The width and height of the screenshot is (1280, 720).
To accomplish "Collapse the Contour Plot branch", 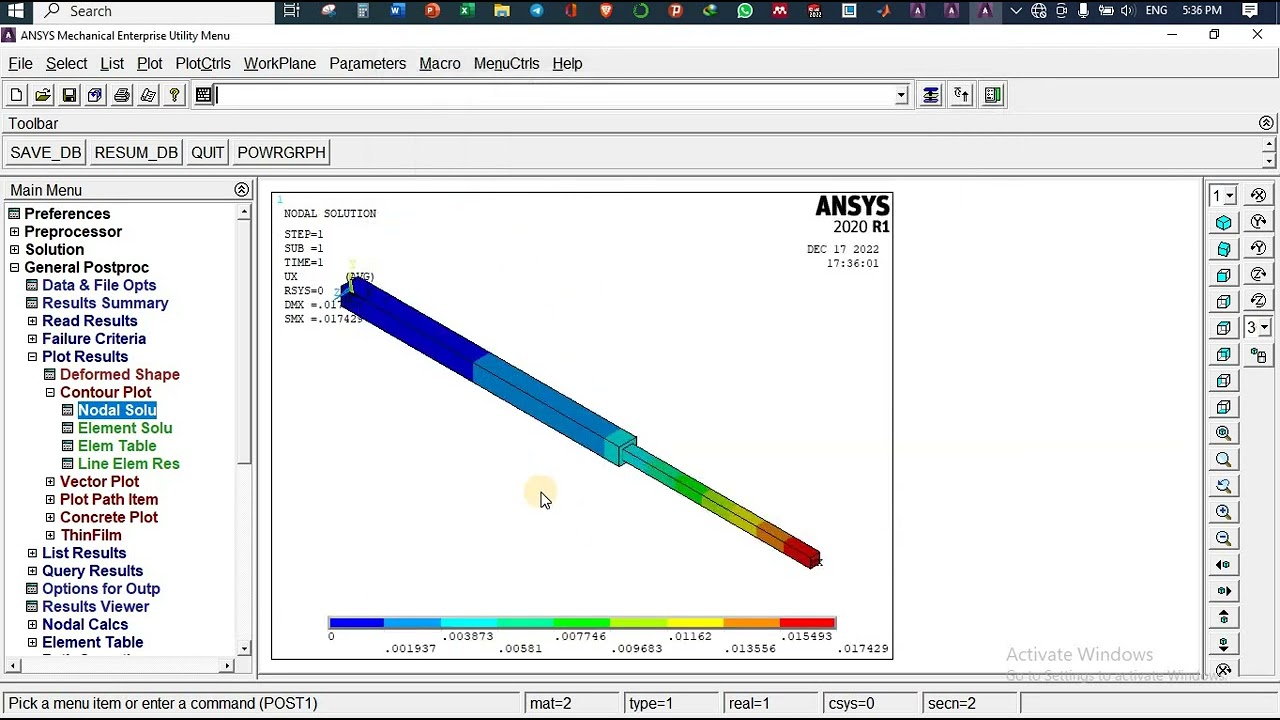I will pos(50,393).
